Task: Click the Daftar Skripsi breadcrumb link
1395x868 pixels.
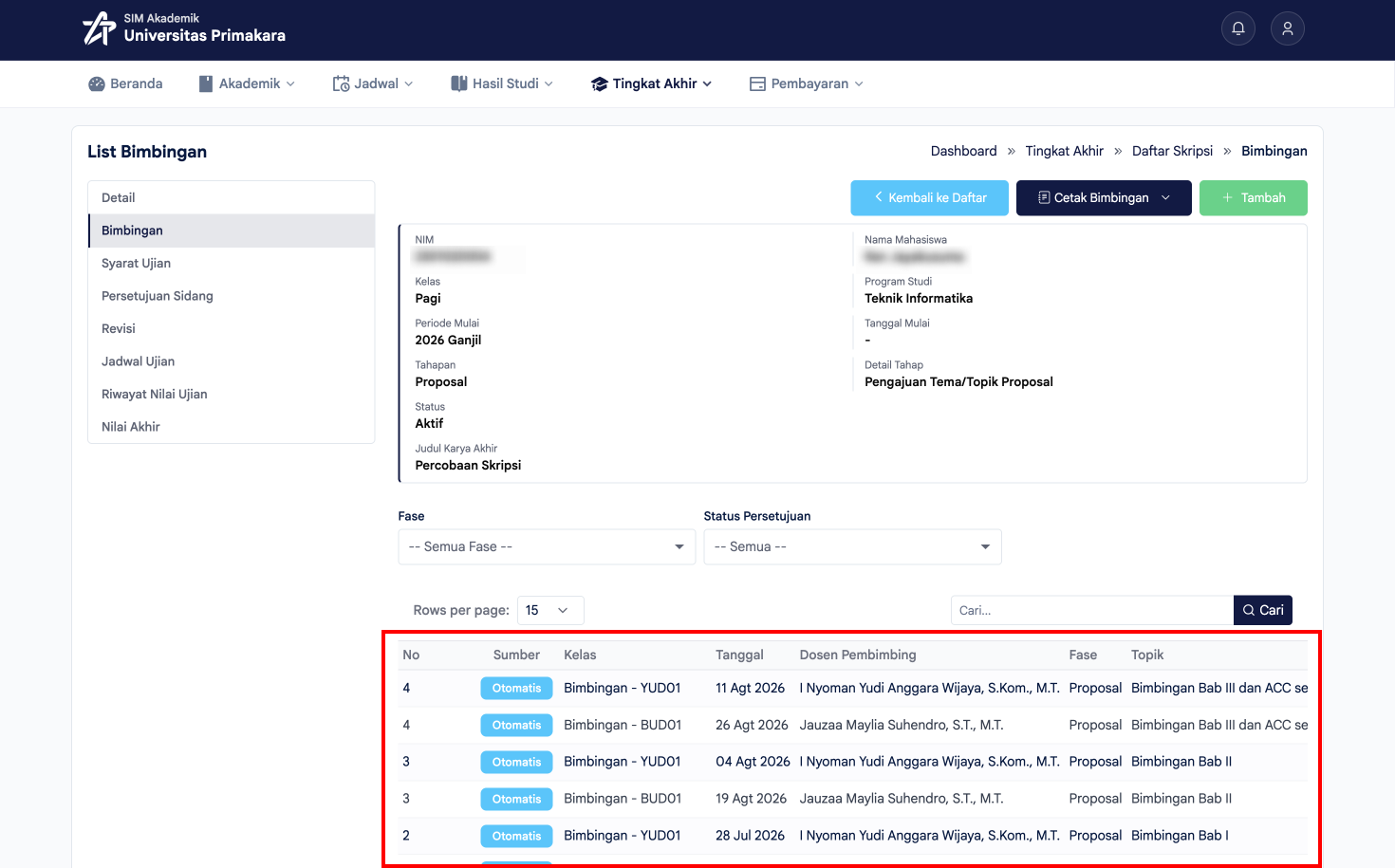Action: tap(1172, 151)
